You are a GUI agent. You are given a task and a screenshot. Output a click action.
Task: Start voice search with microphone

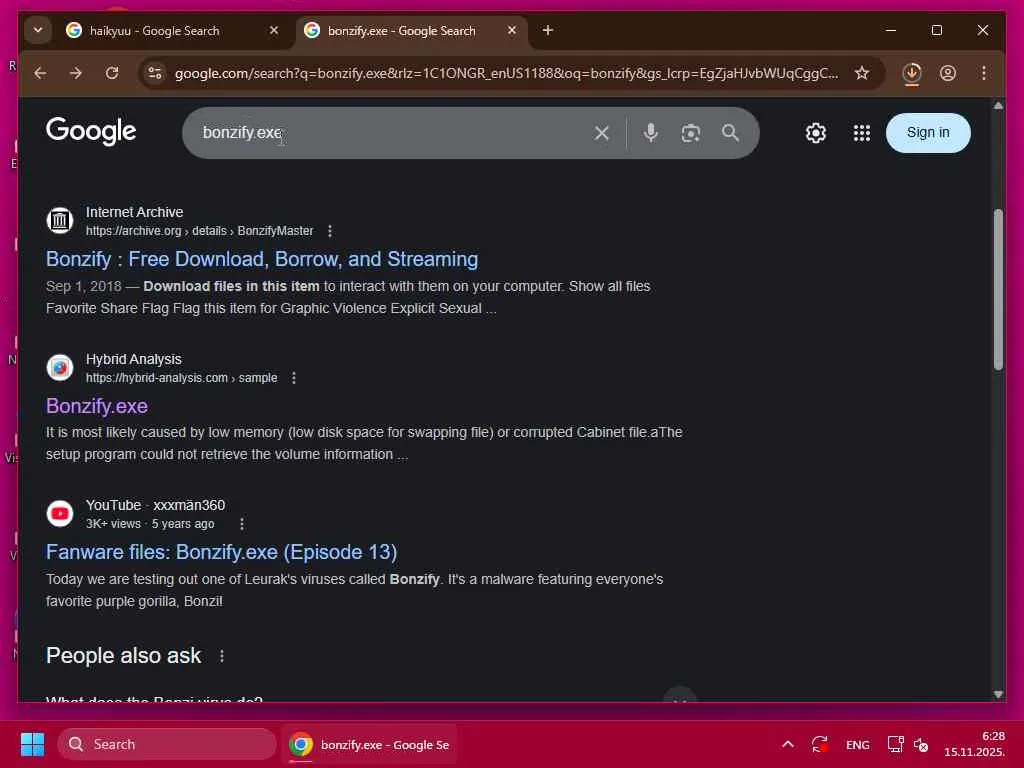point(650,133)
